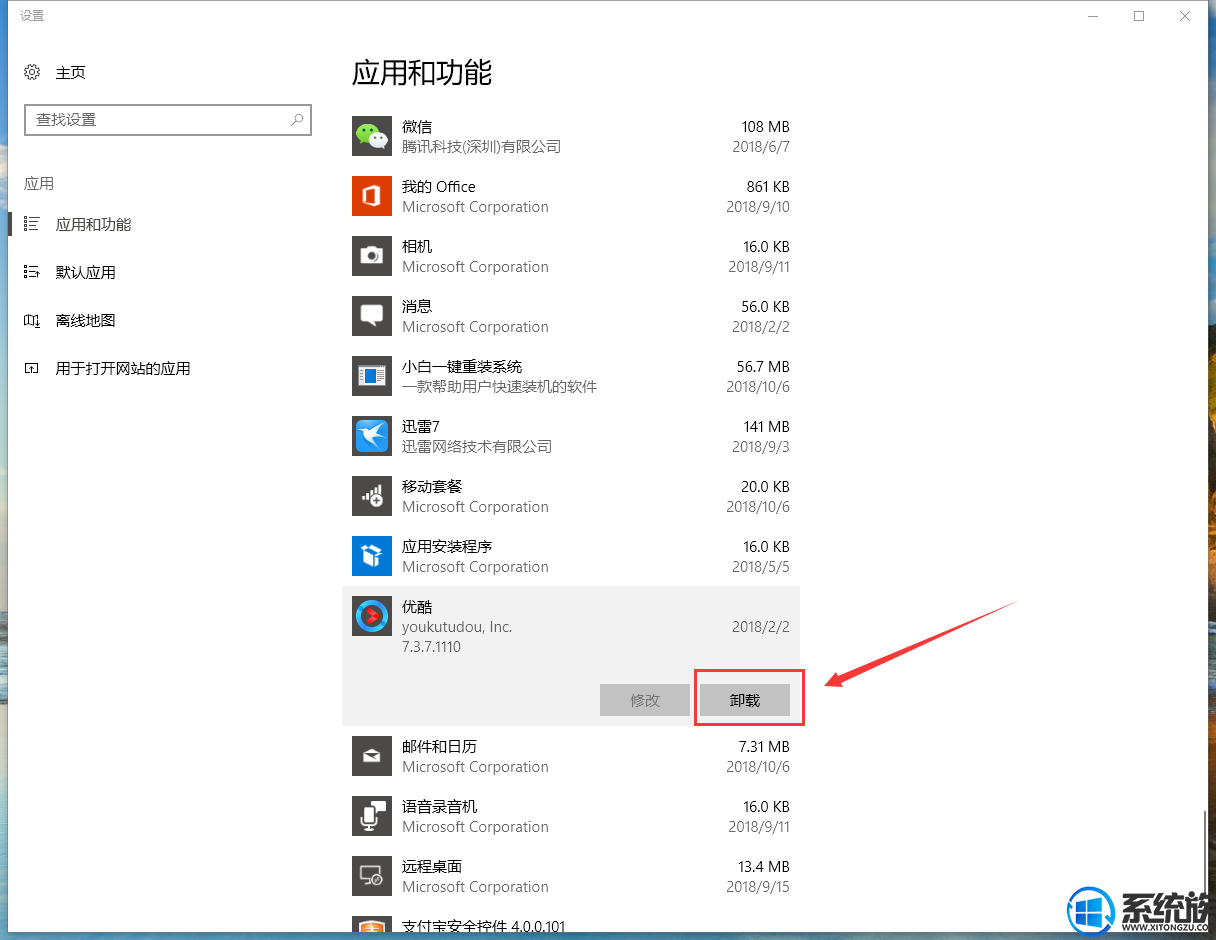Select the 语音录音机 app name
The height and width of the screenshot is (940, 1216).
[x=439, y=806]
